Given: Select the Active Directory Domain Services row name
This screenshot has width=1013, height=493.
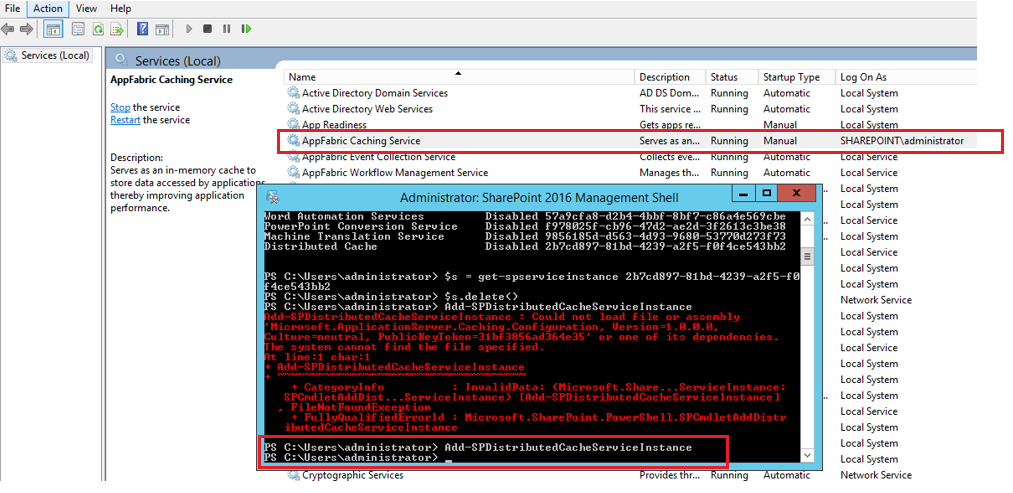Looking at the screenshot, I should pyautogui.click(x=375, y=93).
